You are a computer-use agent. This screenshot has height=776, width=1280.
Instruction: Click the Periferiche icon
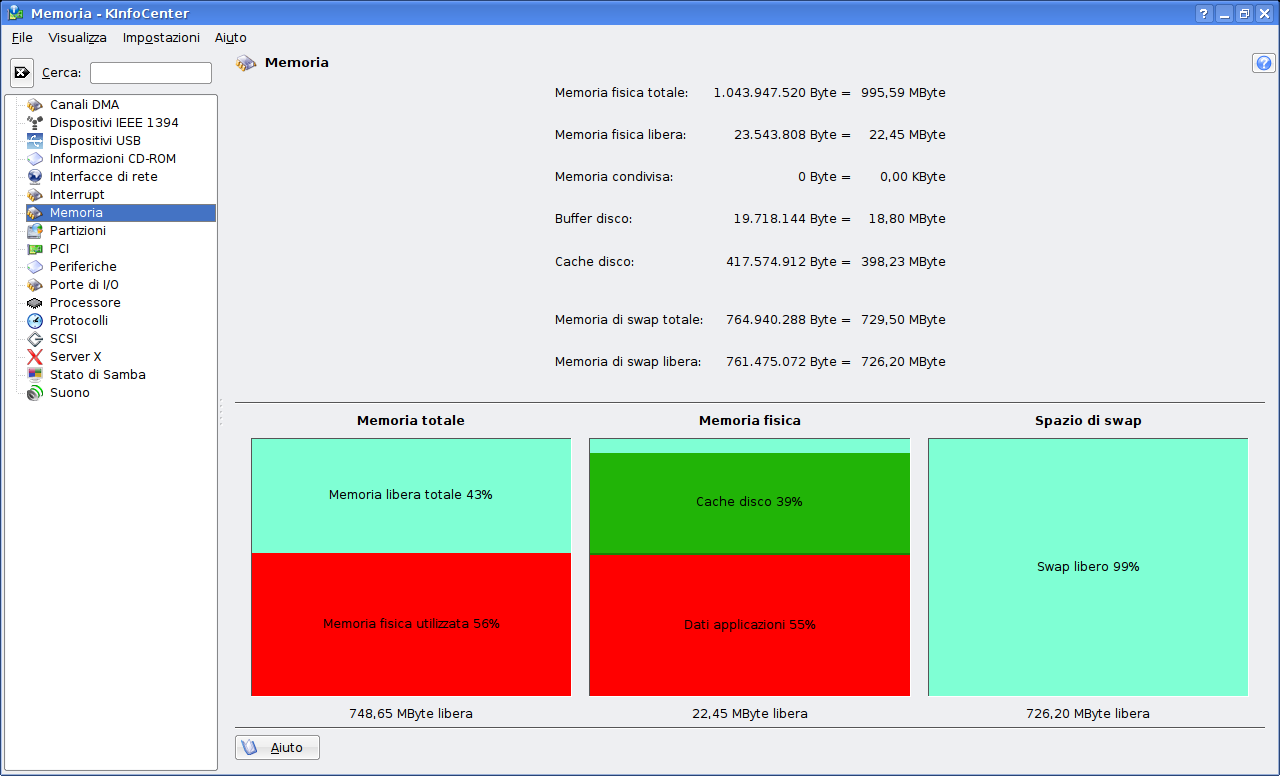[x=35, y=267]
